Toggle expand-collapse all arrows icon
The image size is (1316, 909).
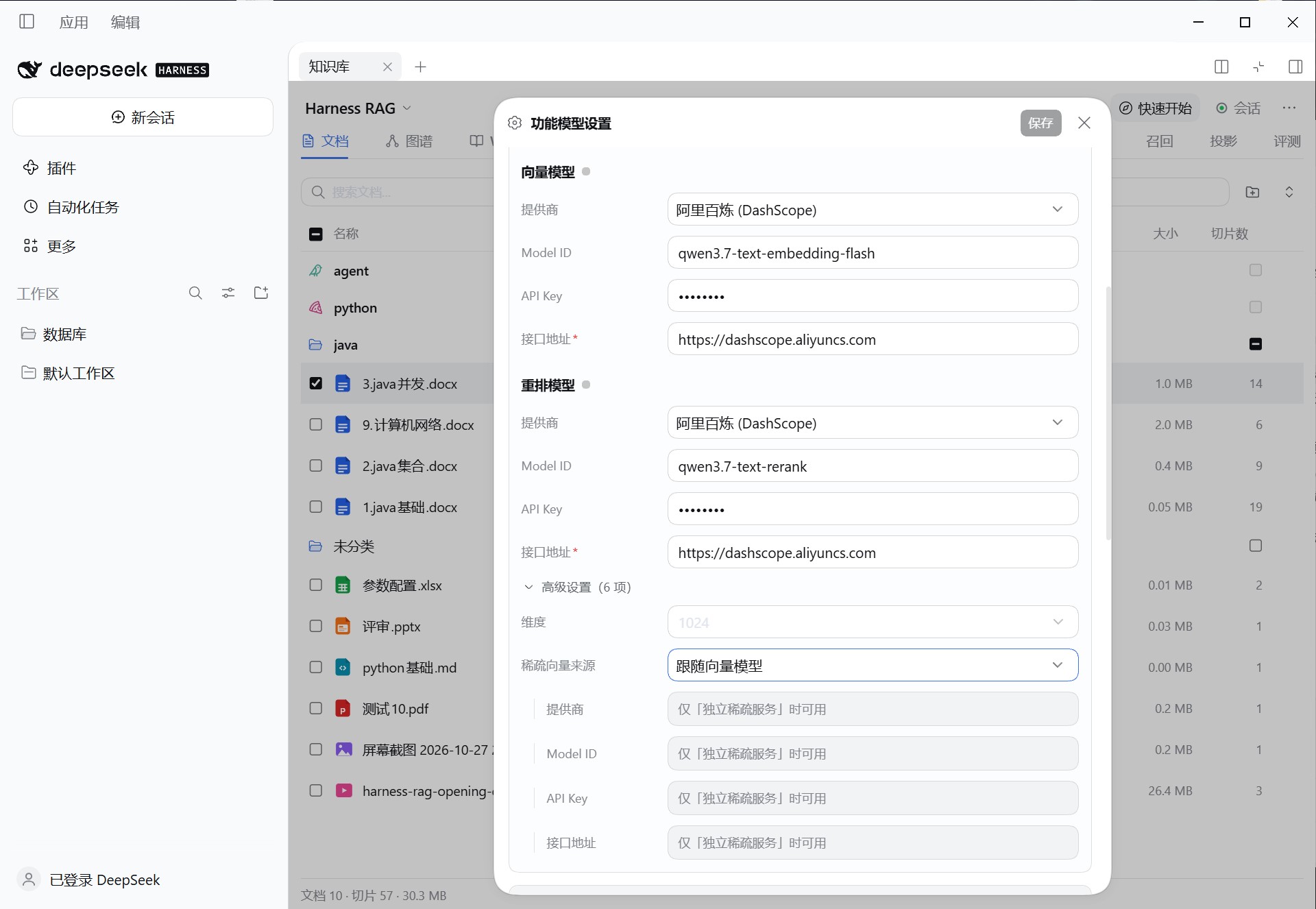pos(1289,192)
